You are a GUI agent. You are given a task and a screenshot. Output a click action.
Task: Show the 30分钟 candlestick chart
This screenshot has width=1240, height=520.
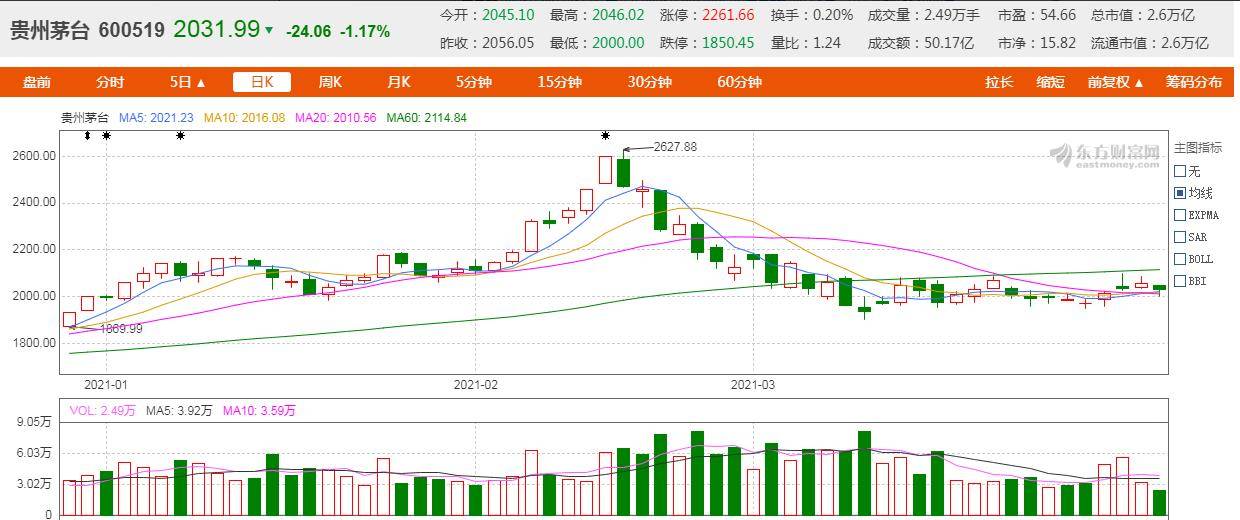pyautogui.click(x=649, y=82)
